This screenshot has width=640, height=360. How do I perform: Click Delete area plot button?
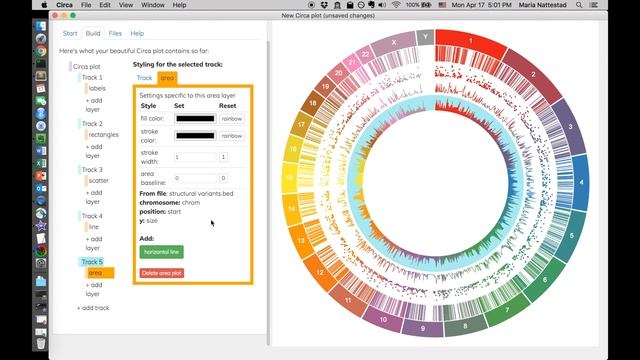(x=162, y=273)
